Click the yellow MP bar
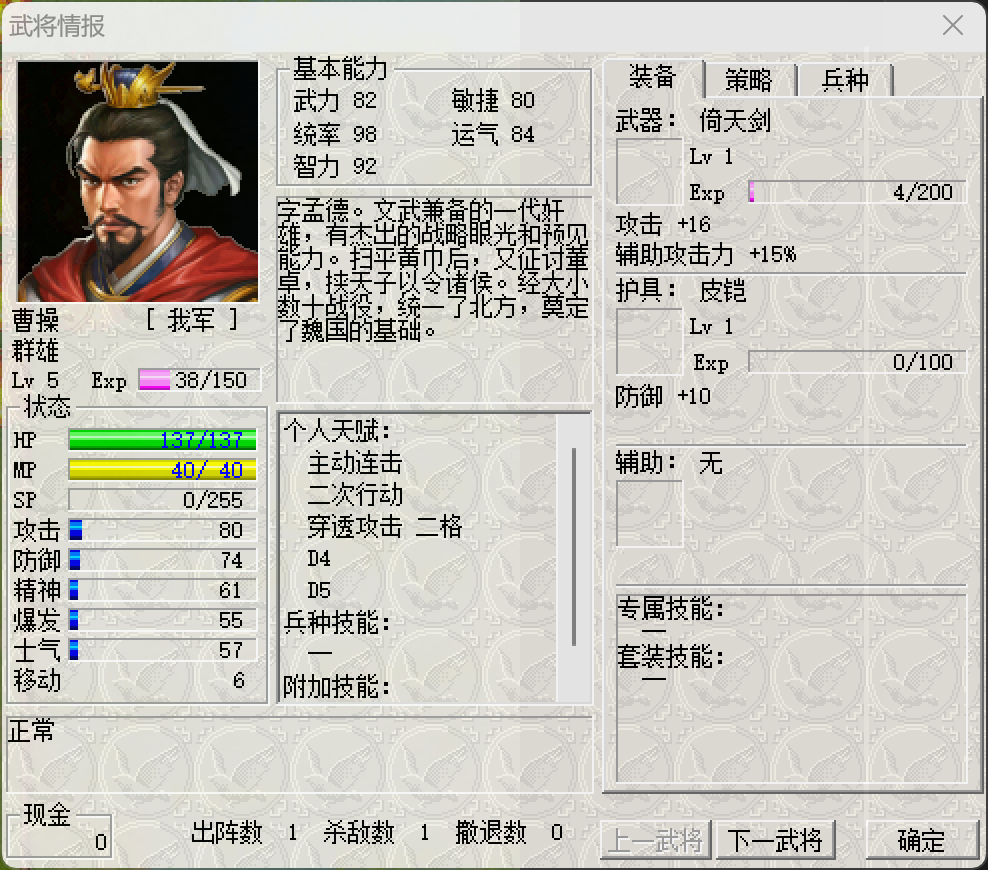This screenshot has height=870, width=988. [163, 469]
